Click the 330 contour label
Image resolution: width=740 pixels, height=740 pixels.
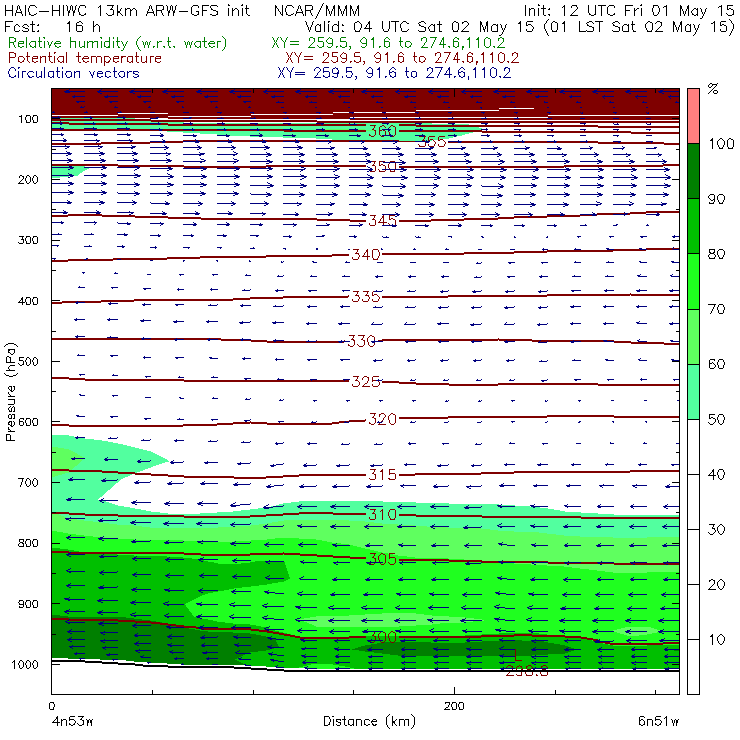click(x=362, y=341)
